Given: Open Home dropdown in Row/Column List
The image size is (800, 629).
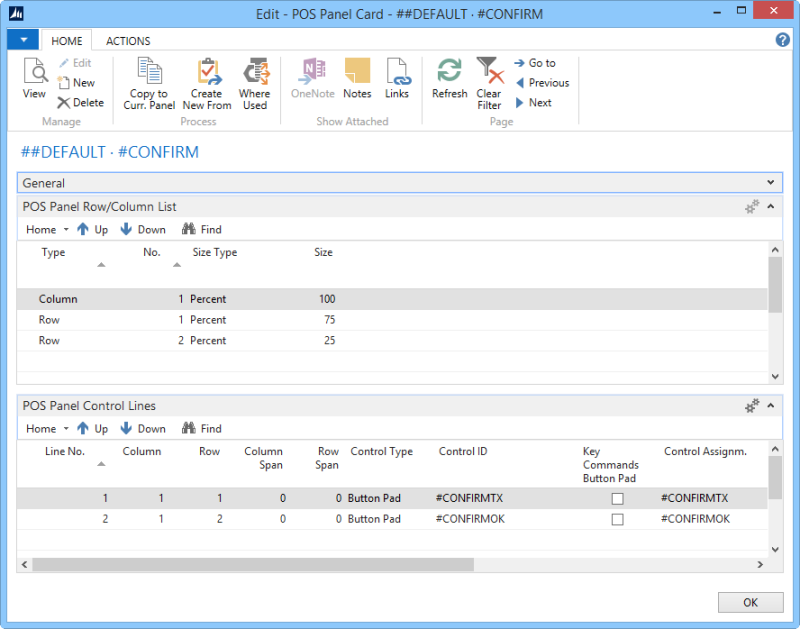Looking at the screenshot, I should [47, 230].
